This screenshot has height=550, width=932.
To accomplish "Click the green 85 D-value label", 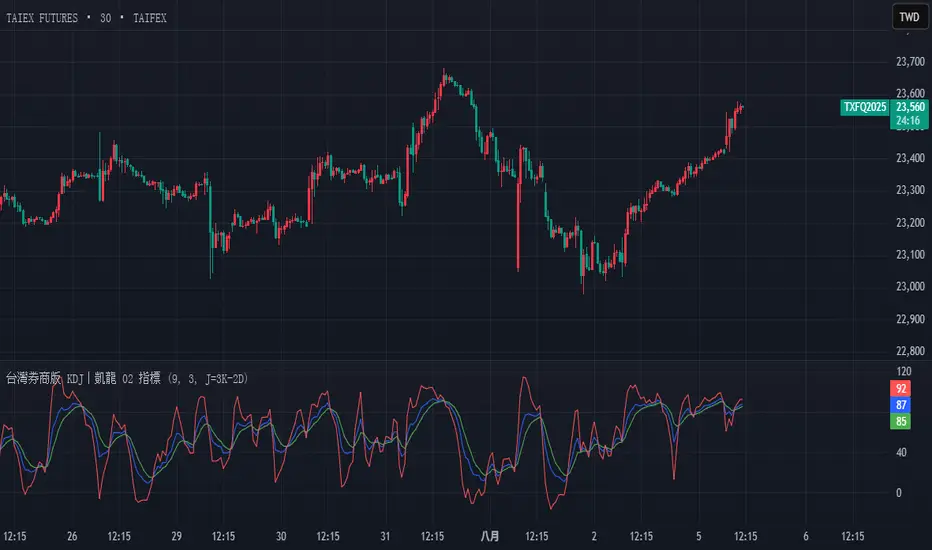I will [903, 422].
